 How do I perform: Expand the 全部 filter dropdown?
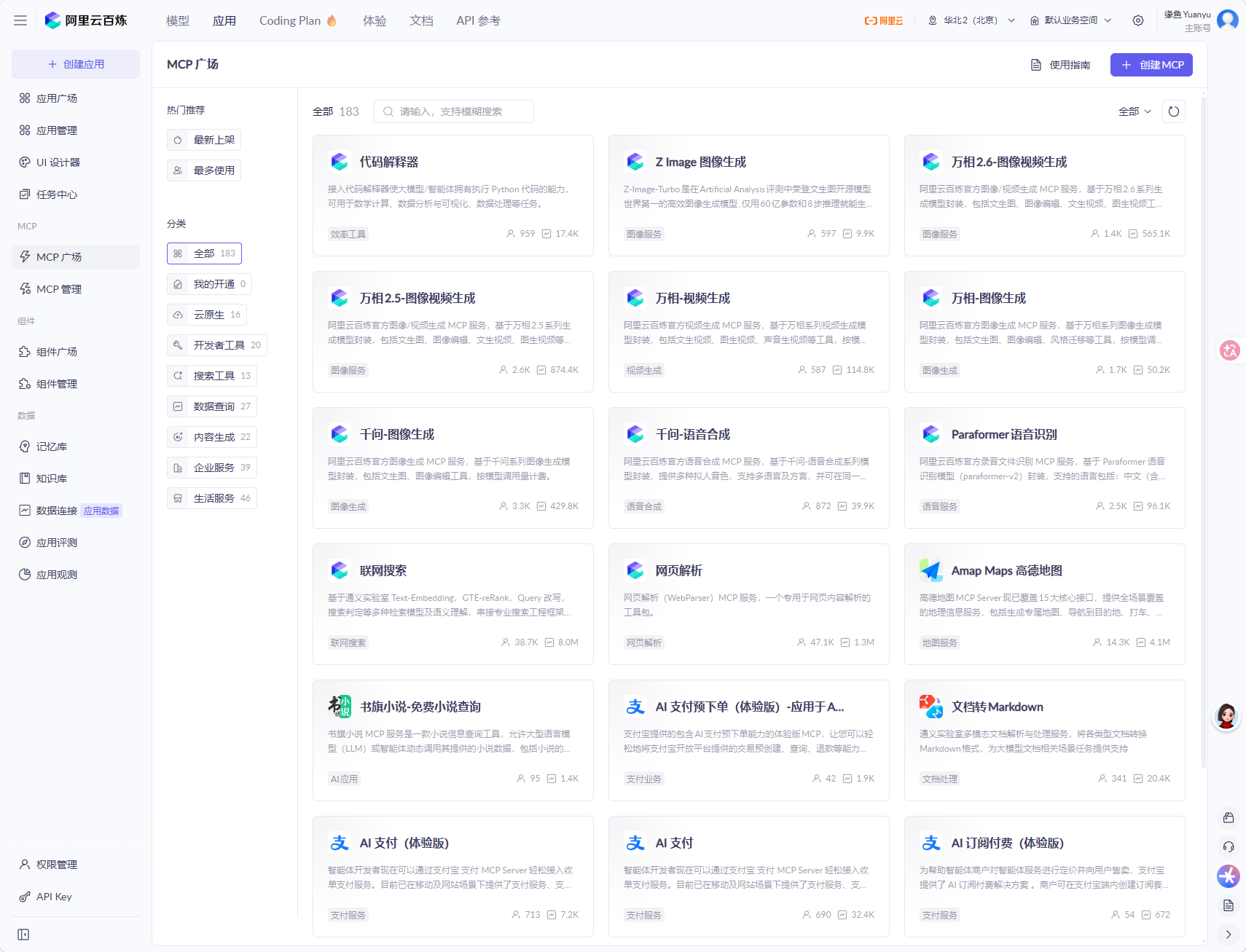coord(1135,111)
